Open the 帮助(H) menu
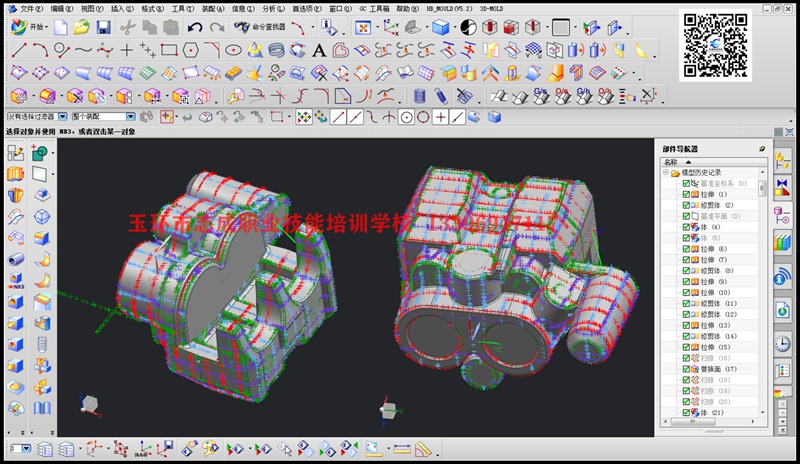 [407, 9]
